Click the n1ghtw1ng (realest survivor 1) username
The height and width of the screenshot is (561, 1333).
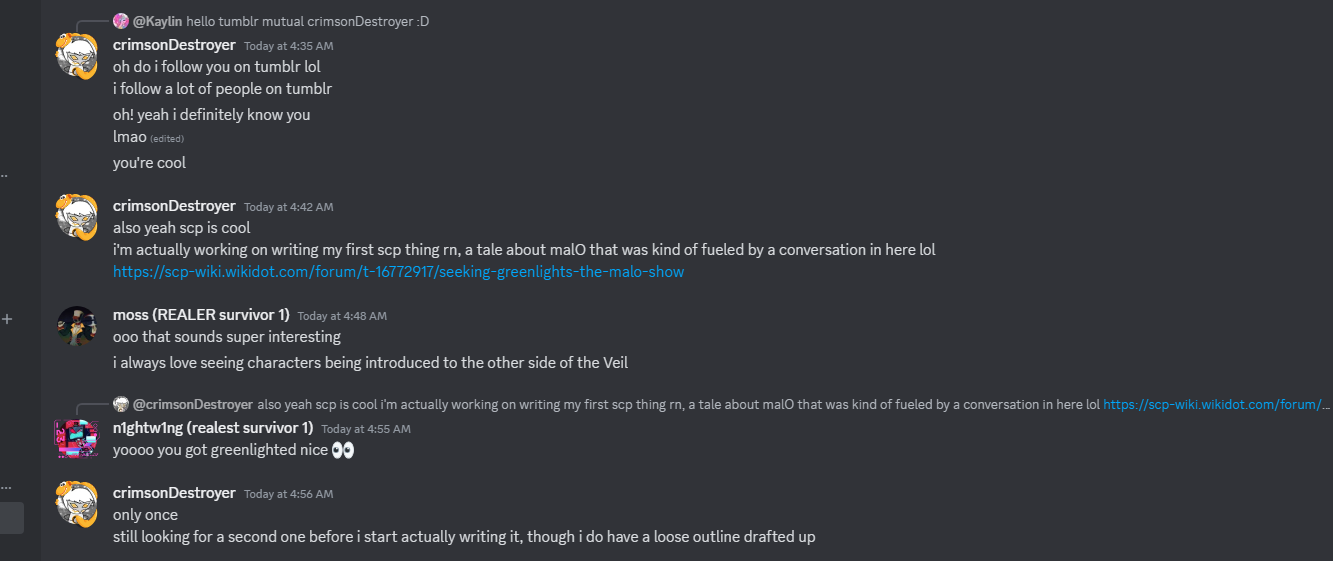click(x=213, y=428)
